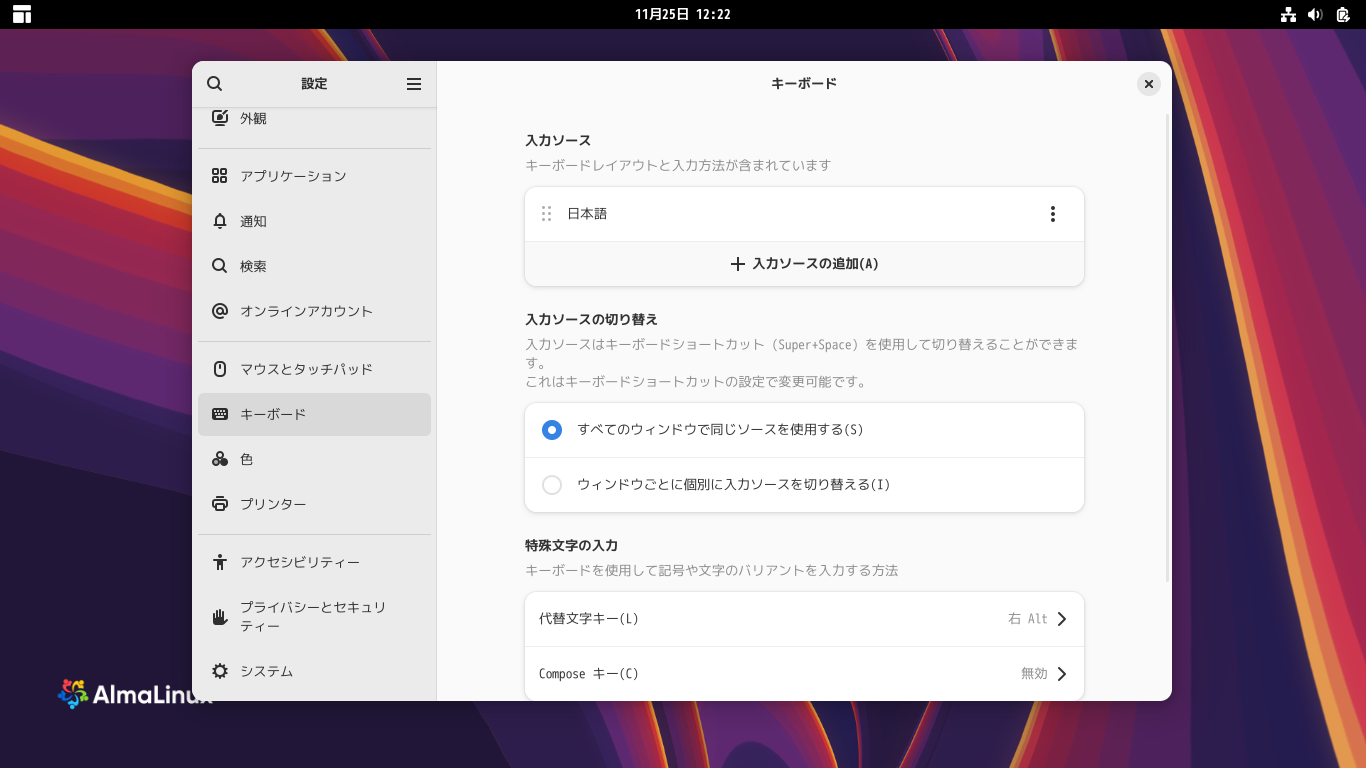Click the volume icon in top bar

coord(1315,14)
